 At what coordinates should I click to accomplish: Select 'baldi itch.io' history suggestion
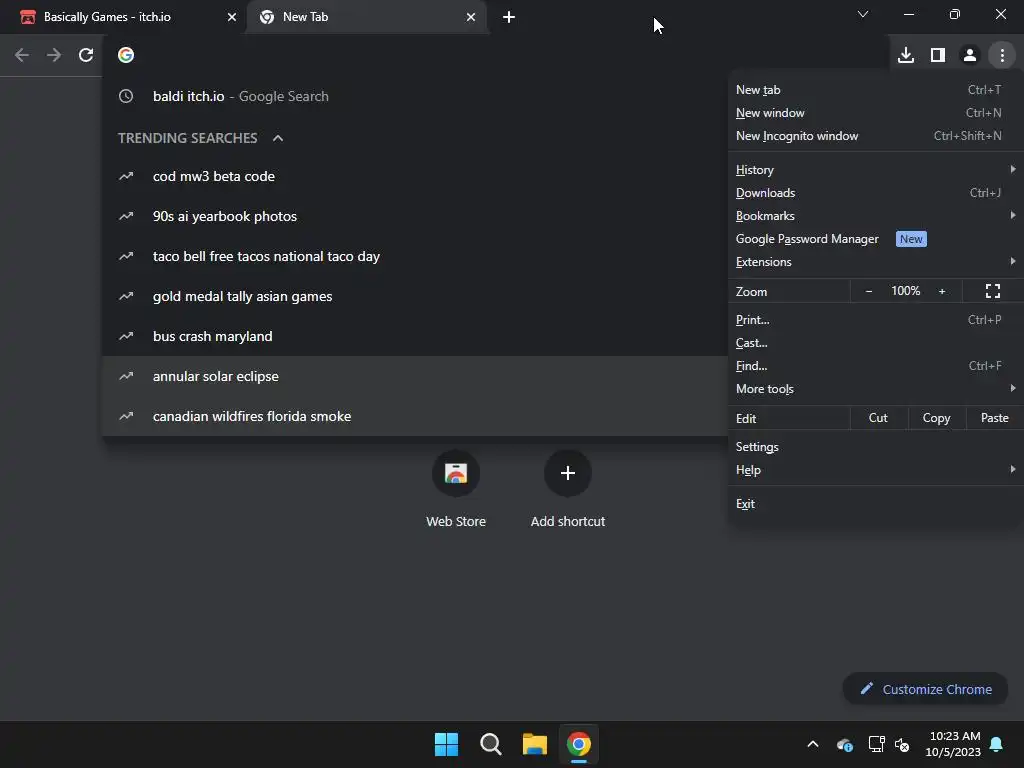[415, 96]
